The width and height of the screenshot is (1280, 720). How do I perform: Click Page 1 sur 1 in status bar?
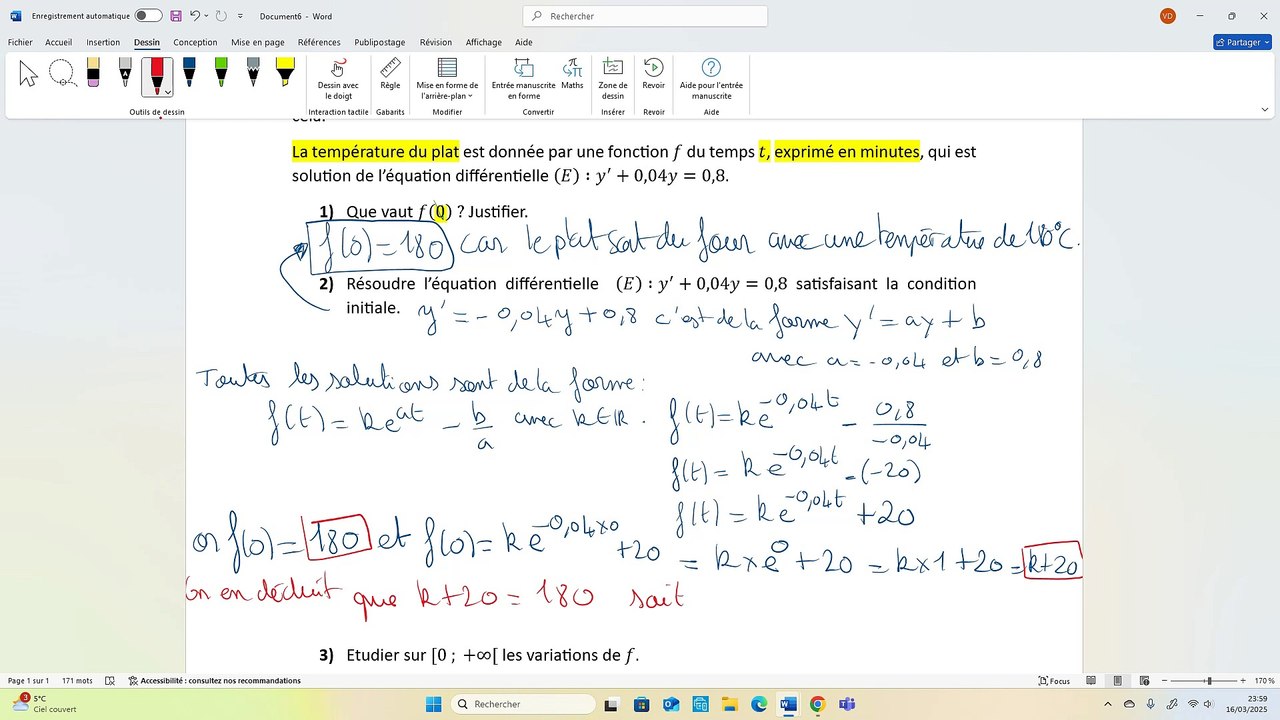28,681
